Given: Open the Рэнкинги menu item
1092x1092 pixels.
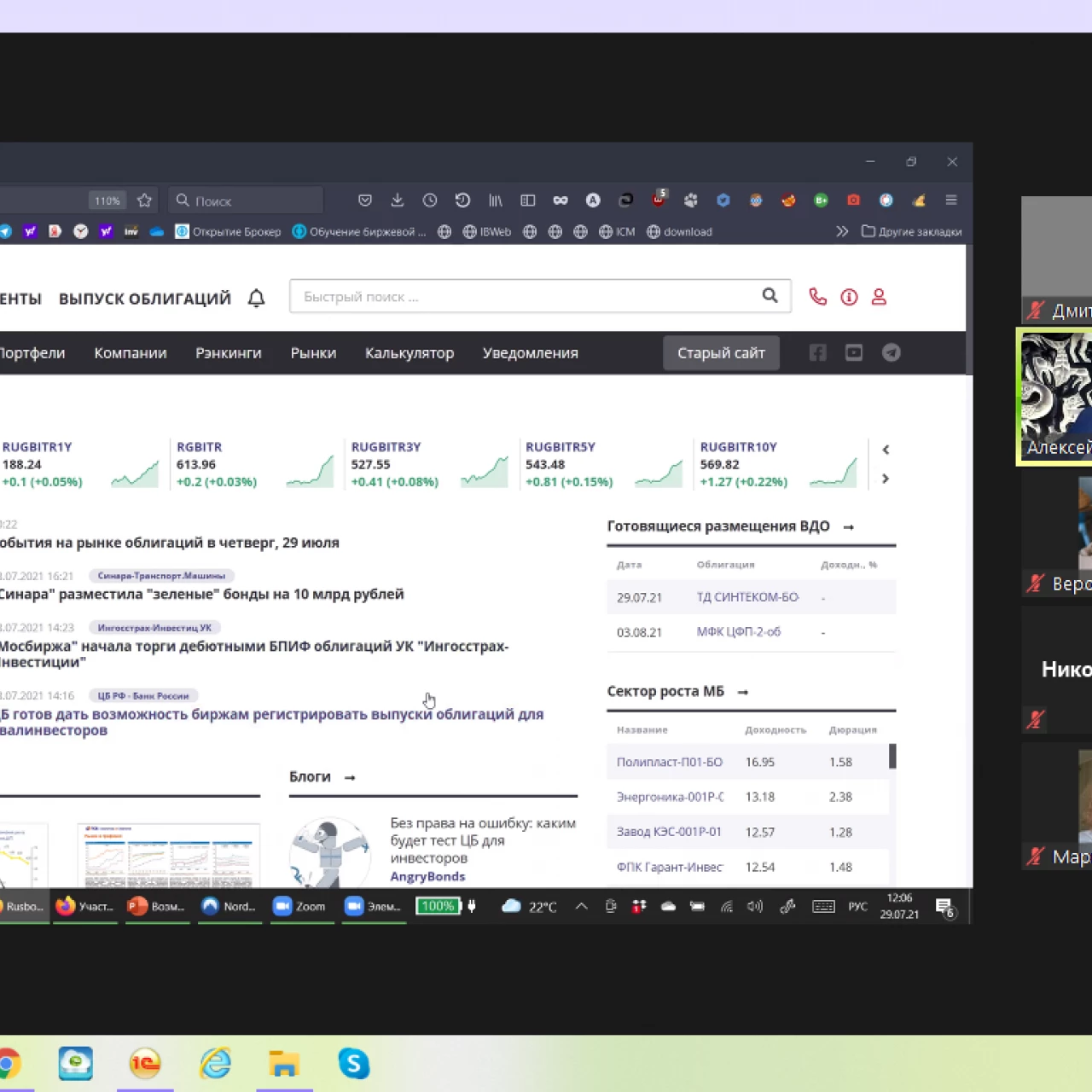Looking at the screenshot, I should coord(229,353).
